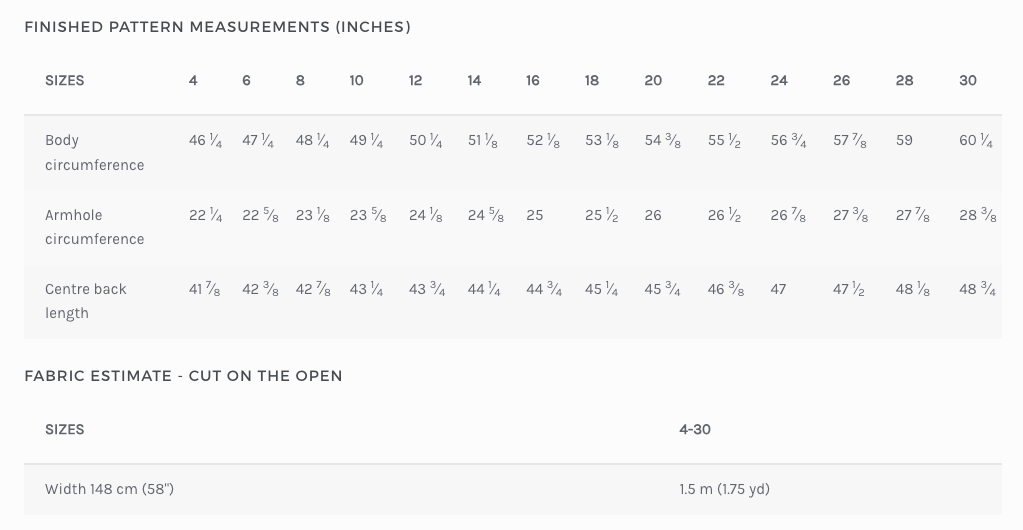Select the Armhole circumference row label

[x=94, y=226]
